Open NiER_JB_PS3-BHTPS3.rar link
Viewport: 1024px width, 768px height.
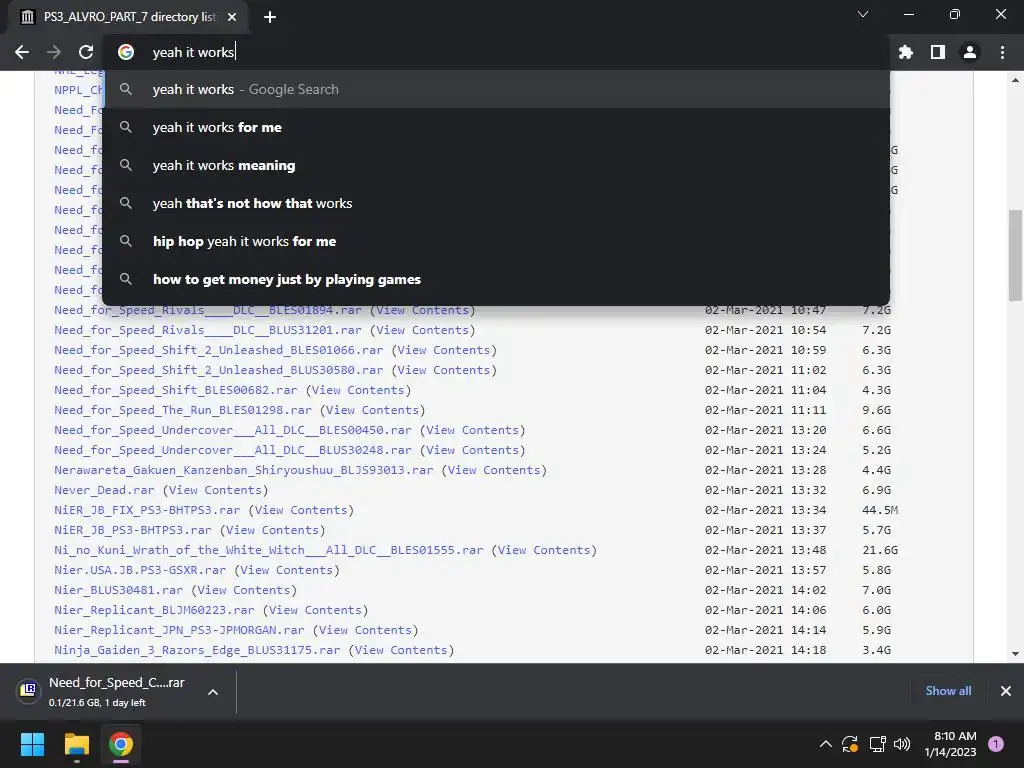point(133,530)
